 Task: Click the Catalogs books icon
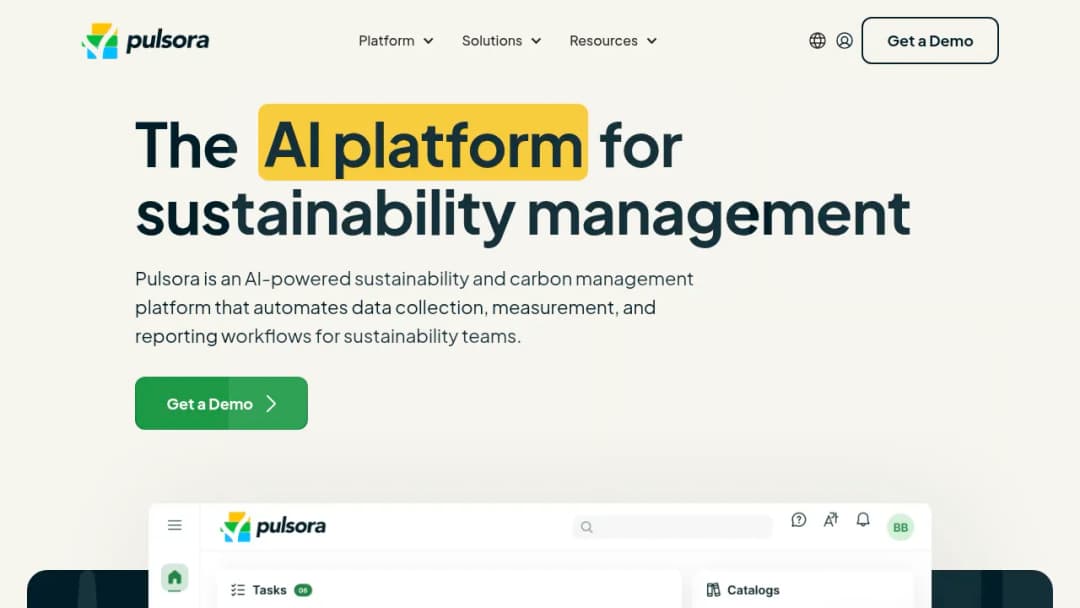tap(714, 590)
